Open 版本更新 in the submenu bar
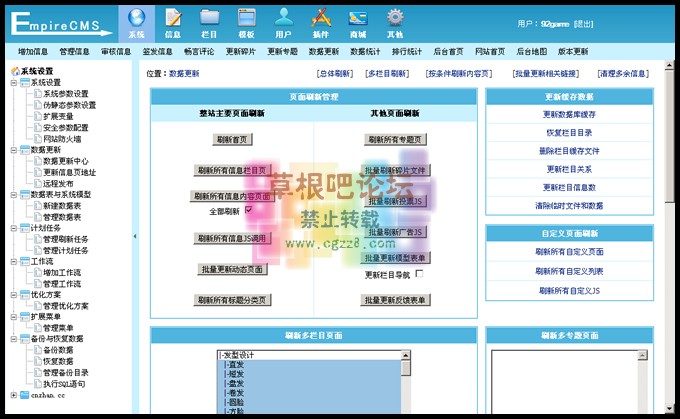Screen dimensions: 680x419 (573, 52)
